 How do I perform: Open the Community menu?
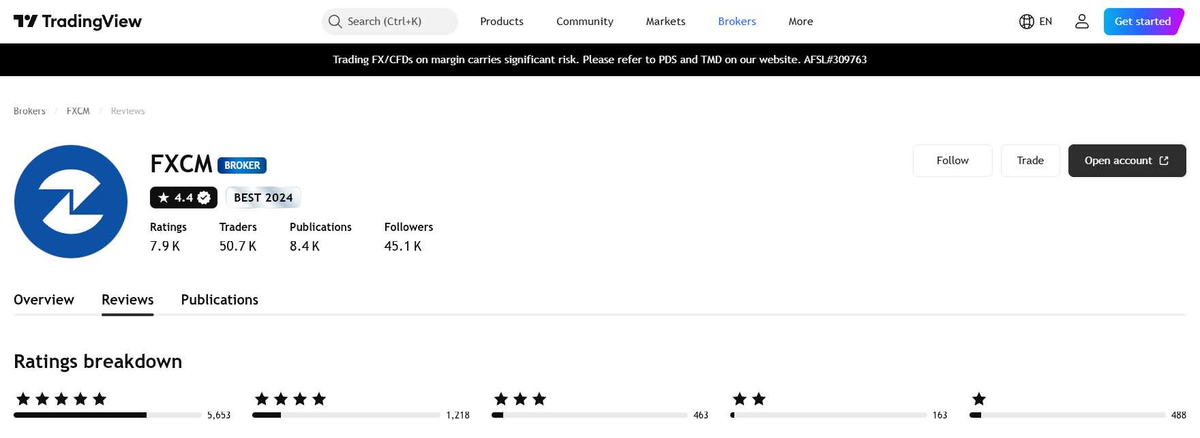click(585, 21)
